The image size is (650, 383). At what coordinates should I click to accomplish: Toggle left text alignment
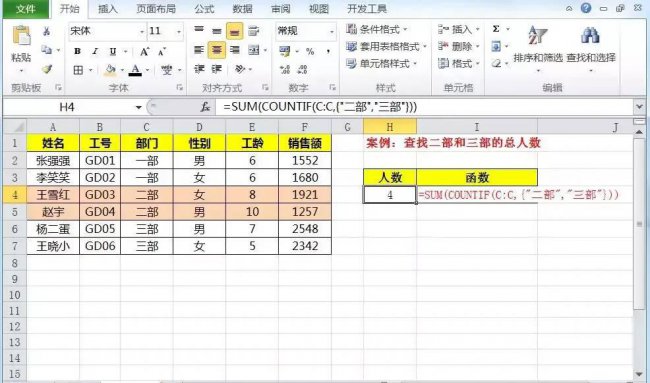pos(199,50)
